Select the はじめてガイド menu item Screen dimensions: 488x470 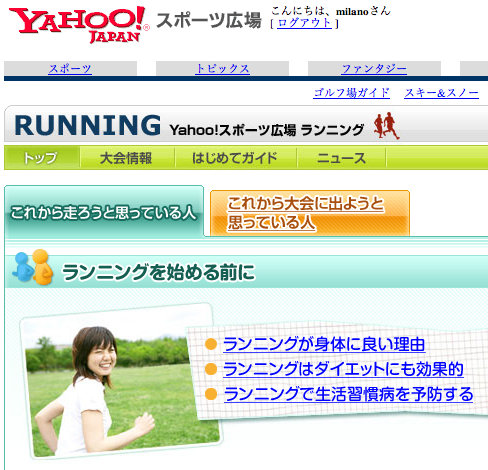coord(235,158)
